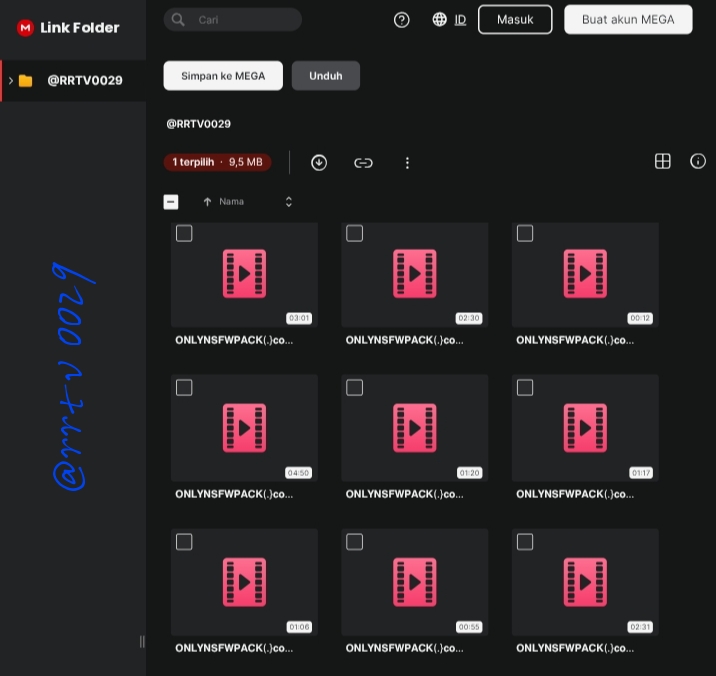The height and width of the screenshot is (676, 716).
Task: Click file name under the 01:06 video
Action: point(234,648)
